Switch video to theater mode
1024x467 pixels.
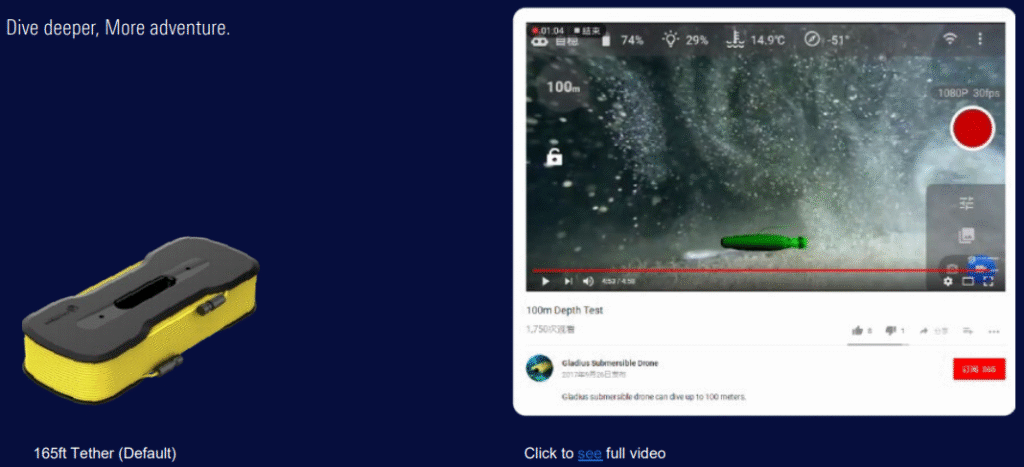[968, 282]
